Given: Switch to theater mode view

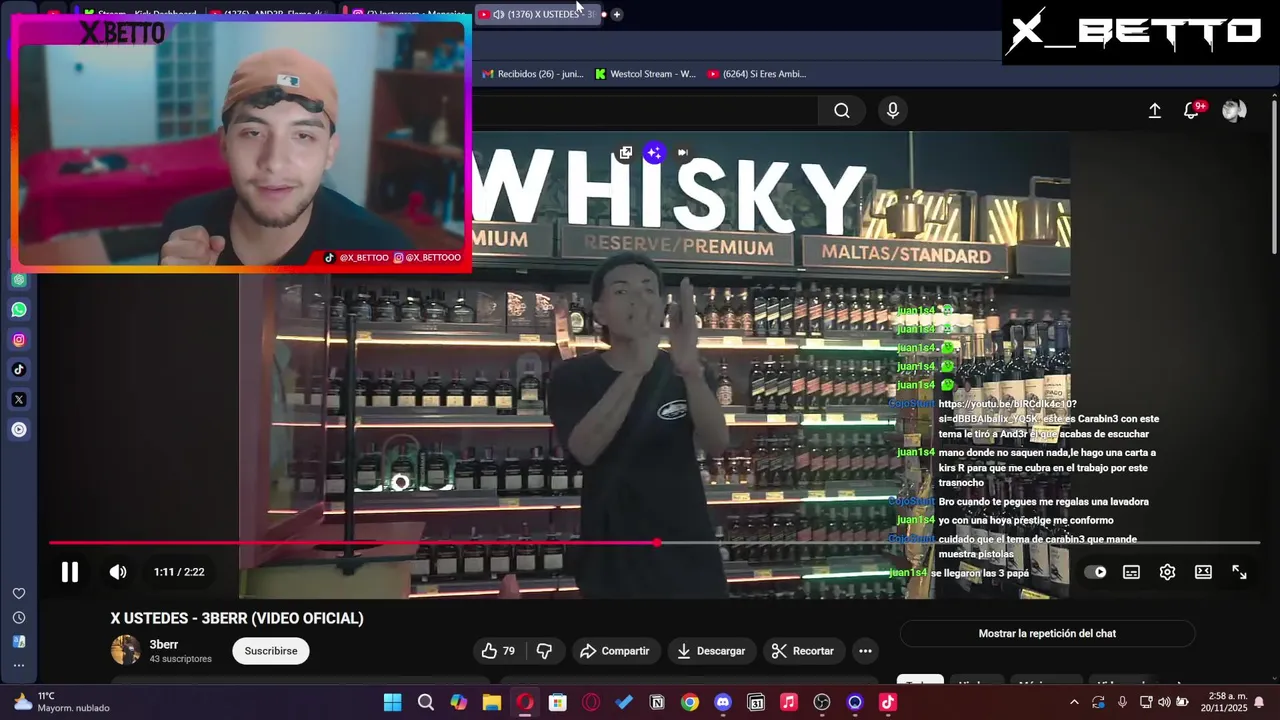Looking at the screenshot, I should pos(1203,572).
